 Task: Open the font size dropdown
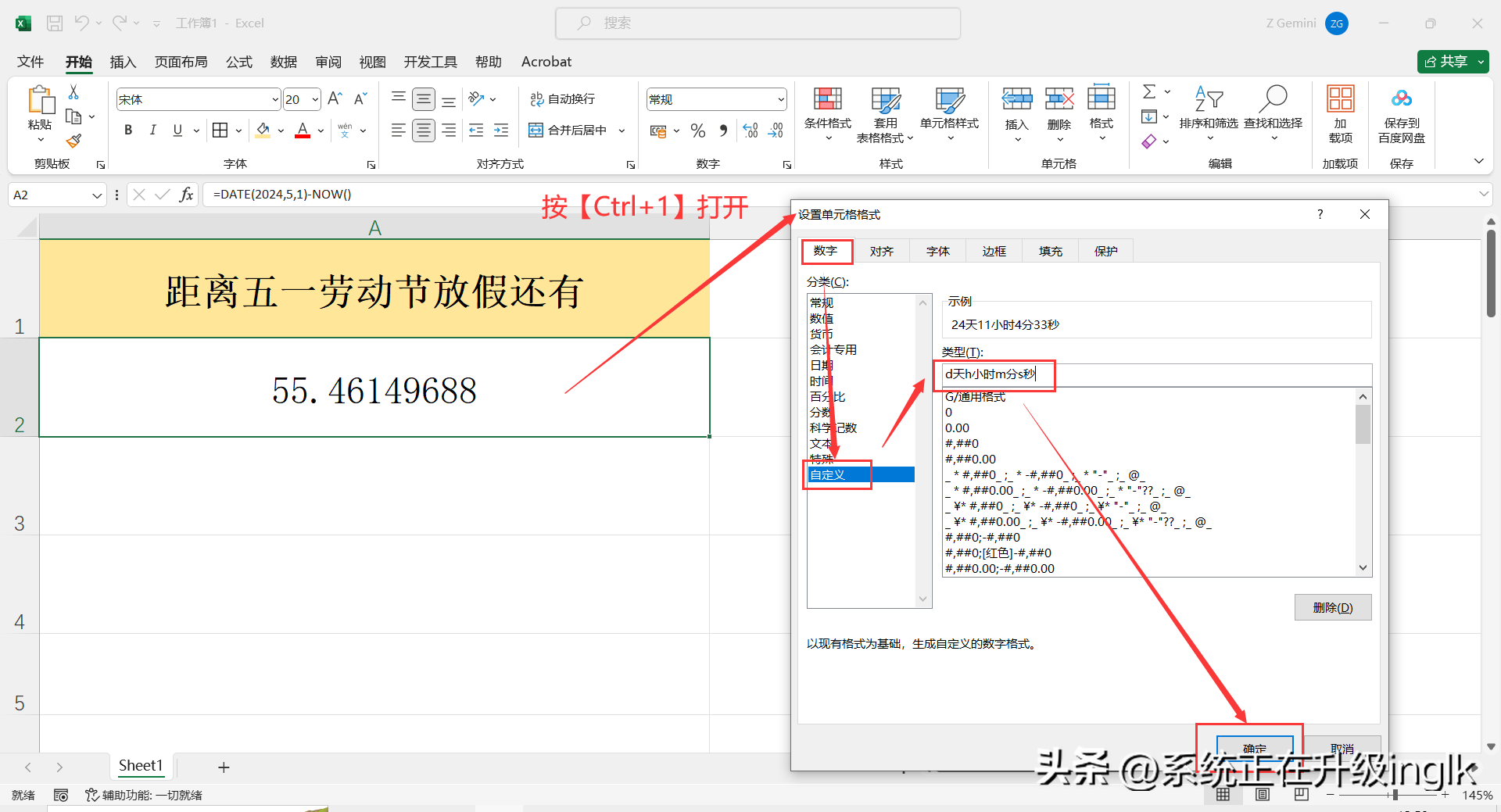click(315, 99)
